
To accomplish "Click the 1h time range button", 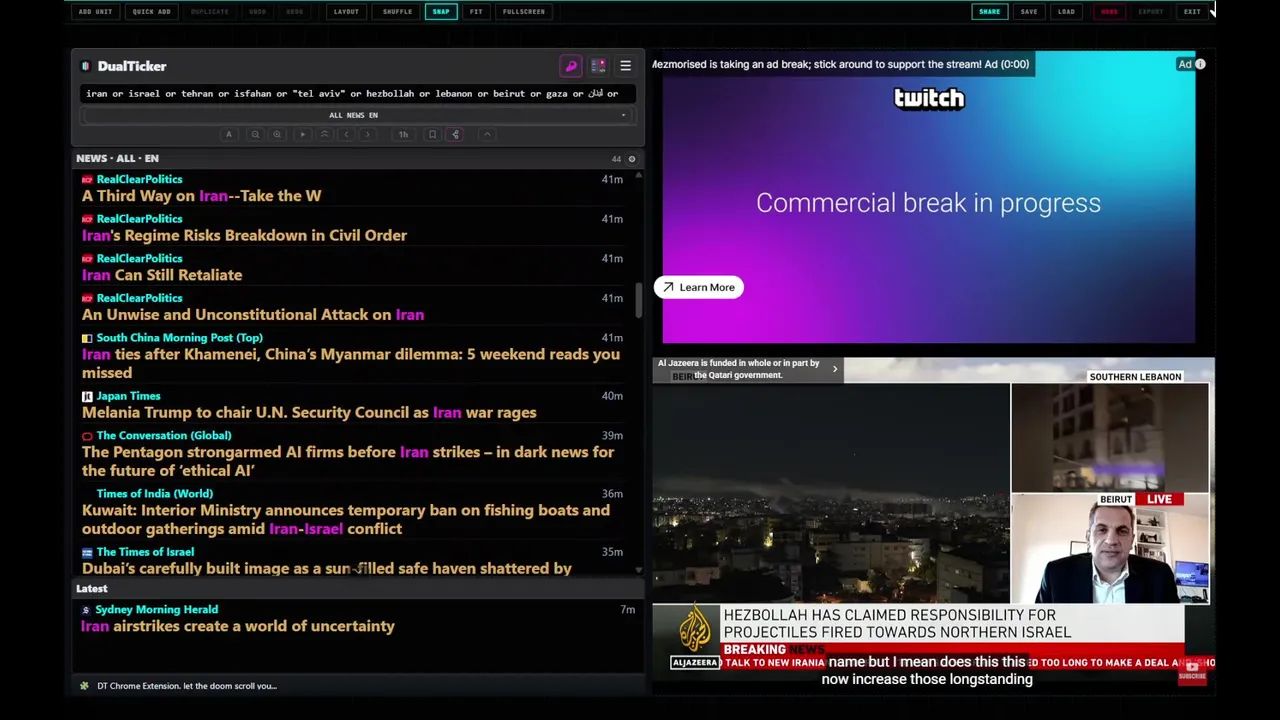I will pyautogui.click(x=403, y=134).
